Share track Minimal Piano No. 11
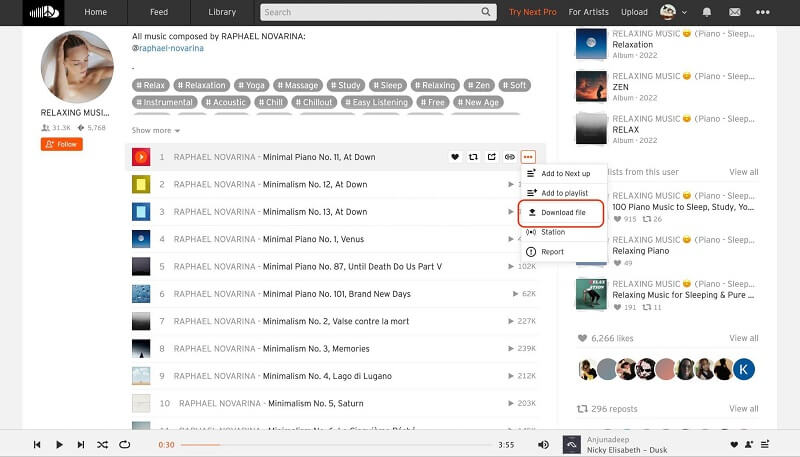Image resolution: width=800 pixels, height=457 pixels. [491, 157]
